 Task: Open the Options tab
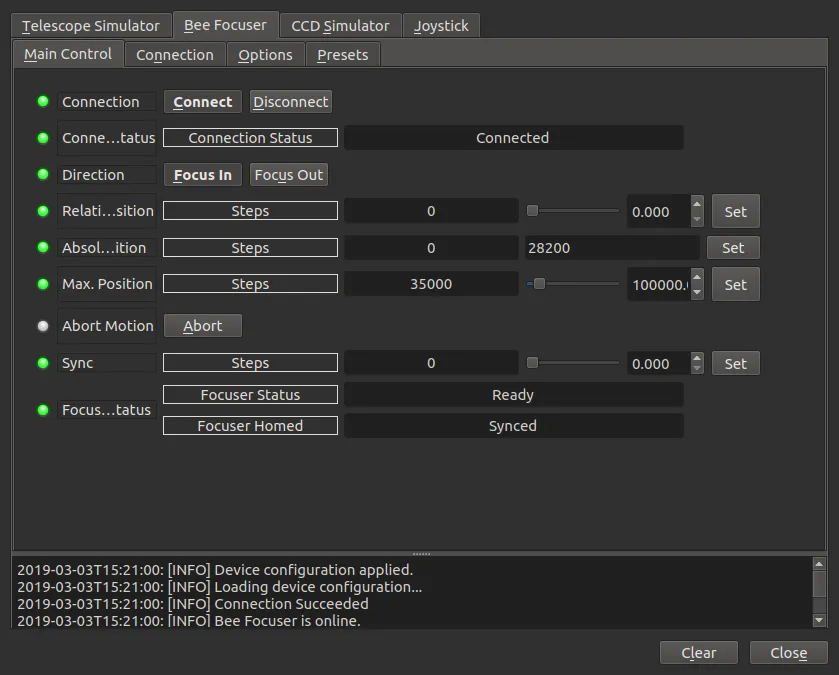(265, 55)
